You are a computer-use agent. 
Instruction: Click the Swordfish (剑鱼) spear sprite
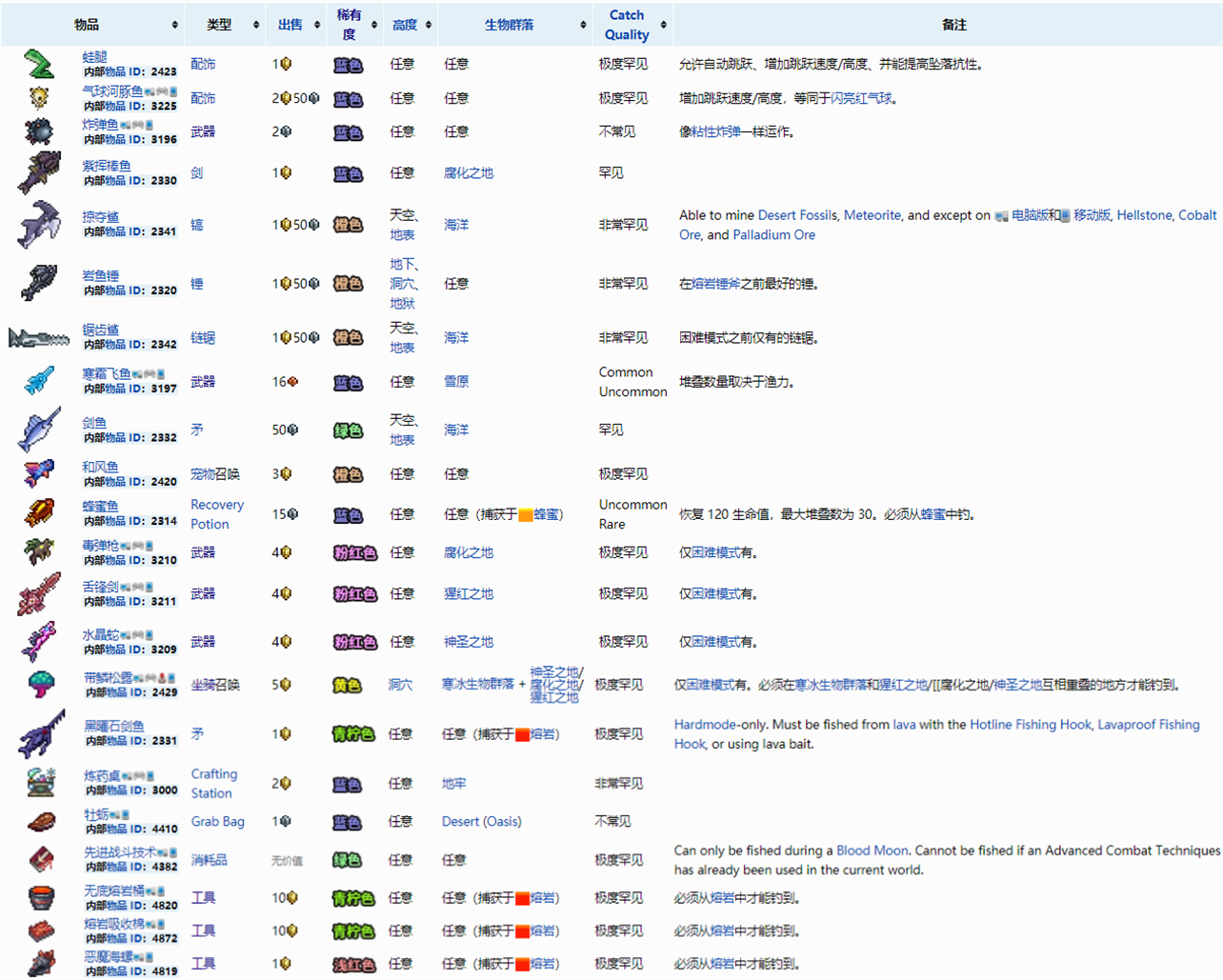[39, 430]
